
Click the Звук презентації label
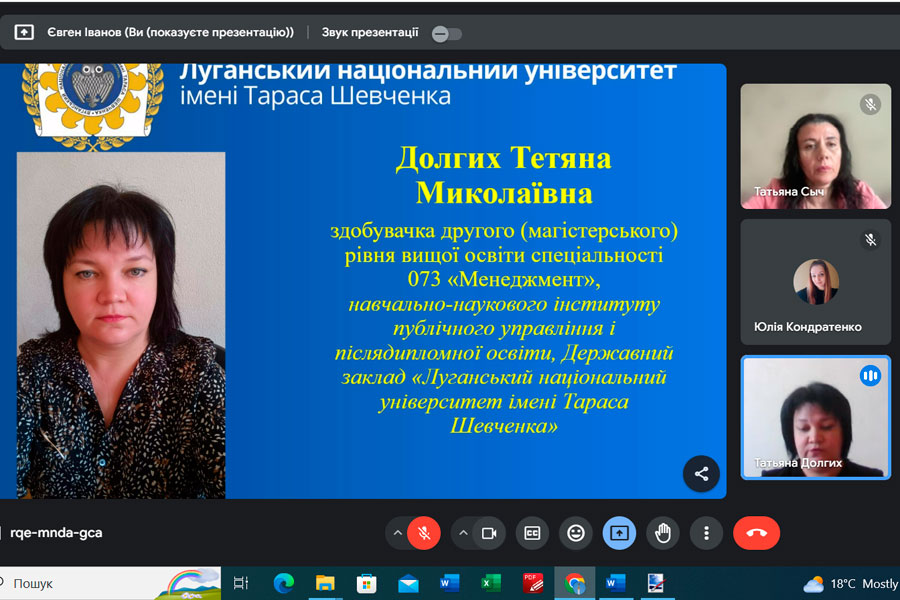click(370, 33)
